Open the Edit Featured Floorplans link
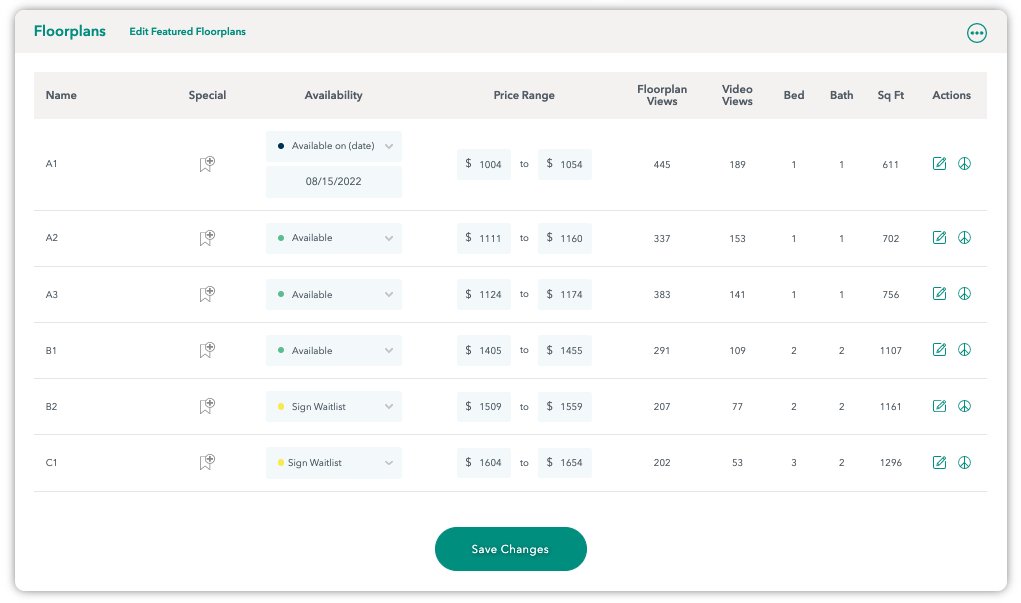1021x603 pixels. pos(188,31)
